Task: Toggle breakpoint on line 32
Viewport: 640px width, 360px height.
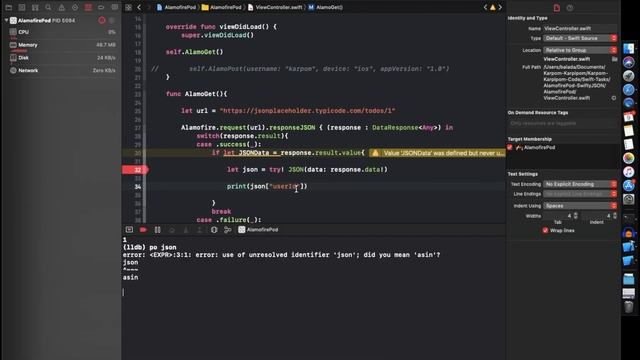Action: pos(135,170)
